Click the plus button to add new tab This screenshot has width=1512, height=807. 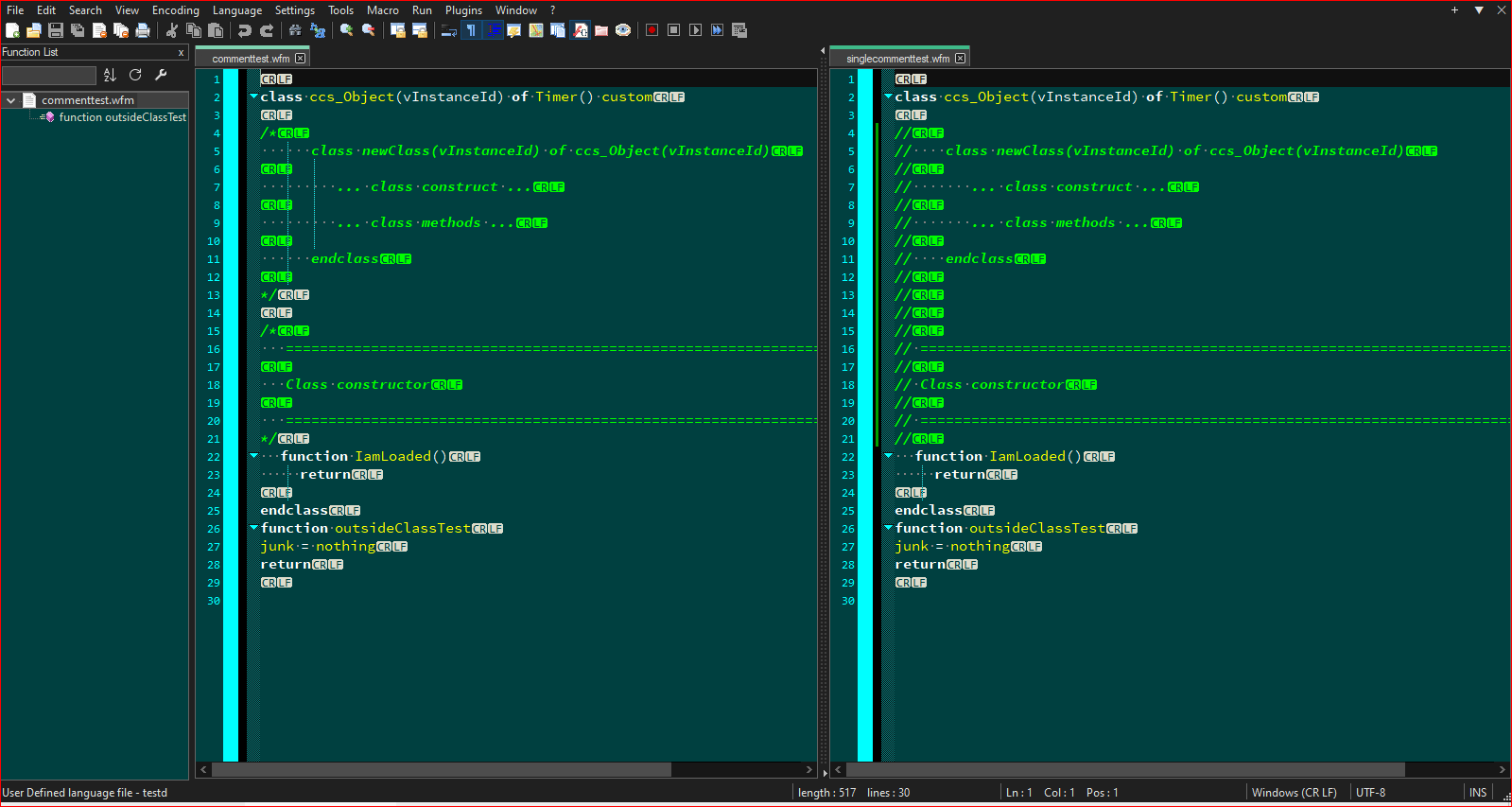(1454, 10)
